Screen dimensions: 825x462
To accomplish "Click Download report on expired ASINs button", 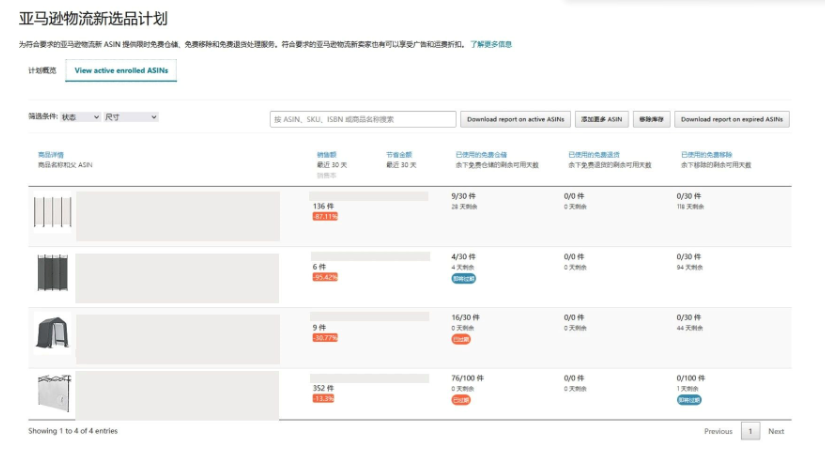I will pyautogui.click(x=732, y=119).
